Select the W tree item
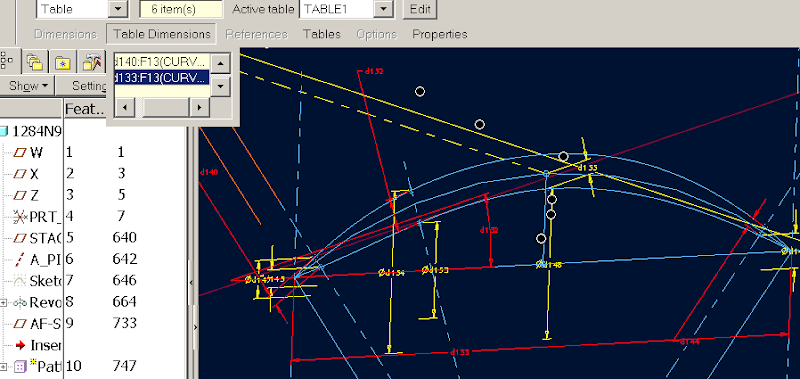 (x=36, y=152)
